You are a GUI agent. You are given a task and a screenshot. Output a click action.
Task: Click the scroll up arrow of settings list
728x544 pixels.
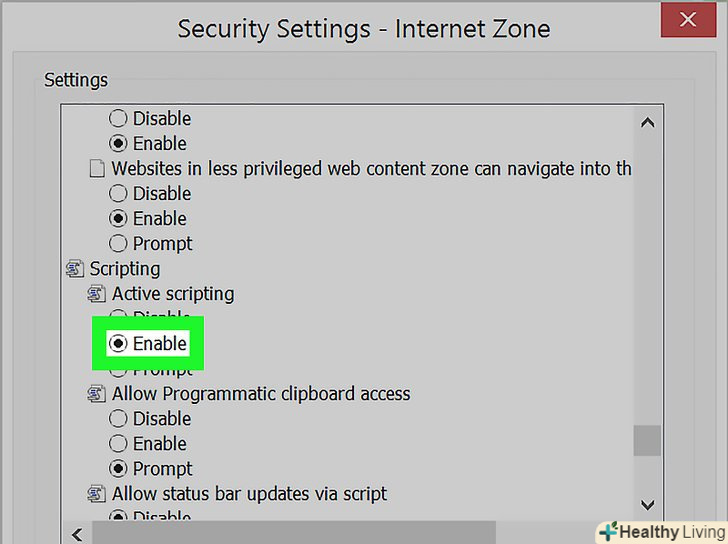point(647,124)
